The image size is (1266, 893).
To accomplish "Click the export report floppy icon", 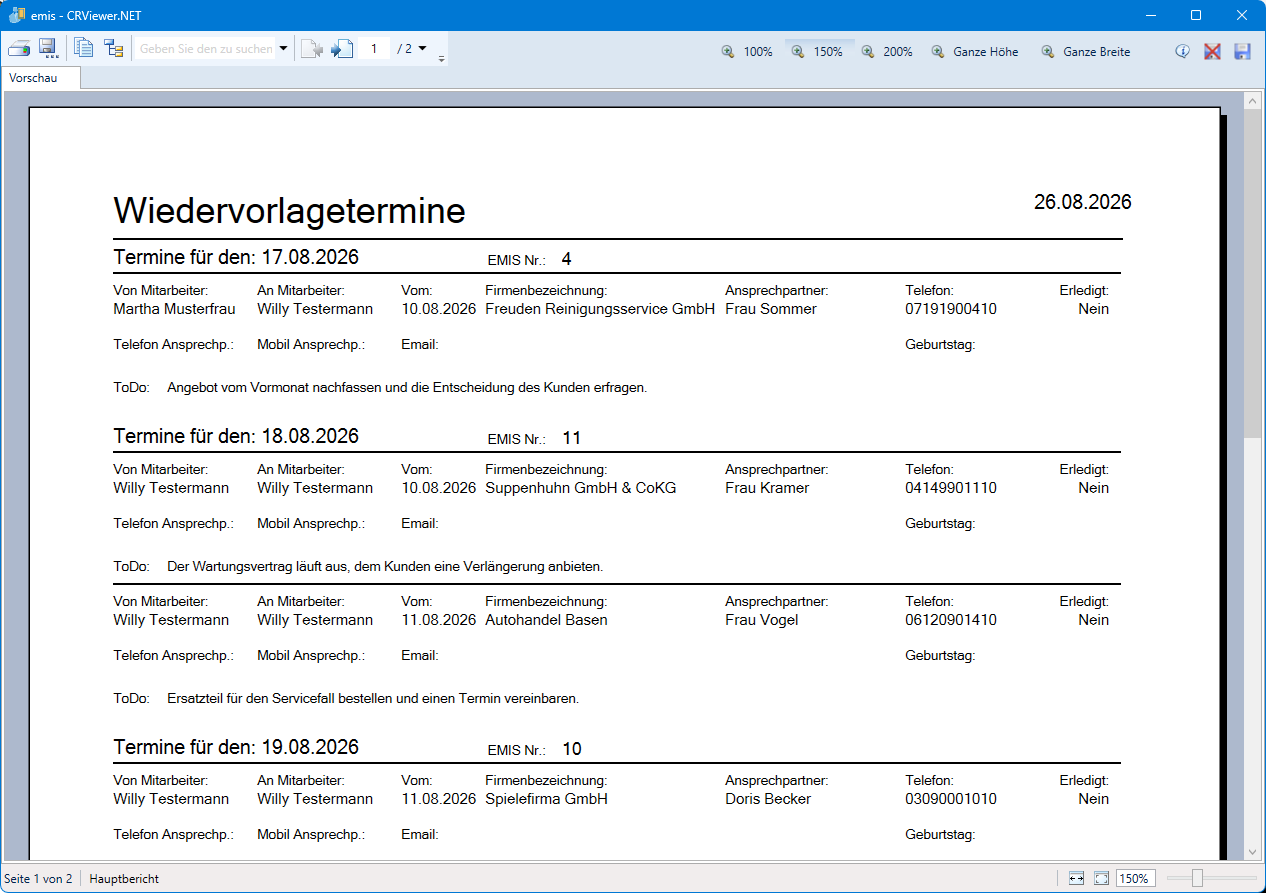I will [48, 48].
